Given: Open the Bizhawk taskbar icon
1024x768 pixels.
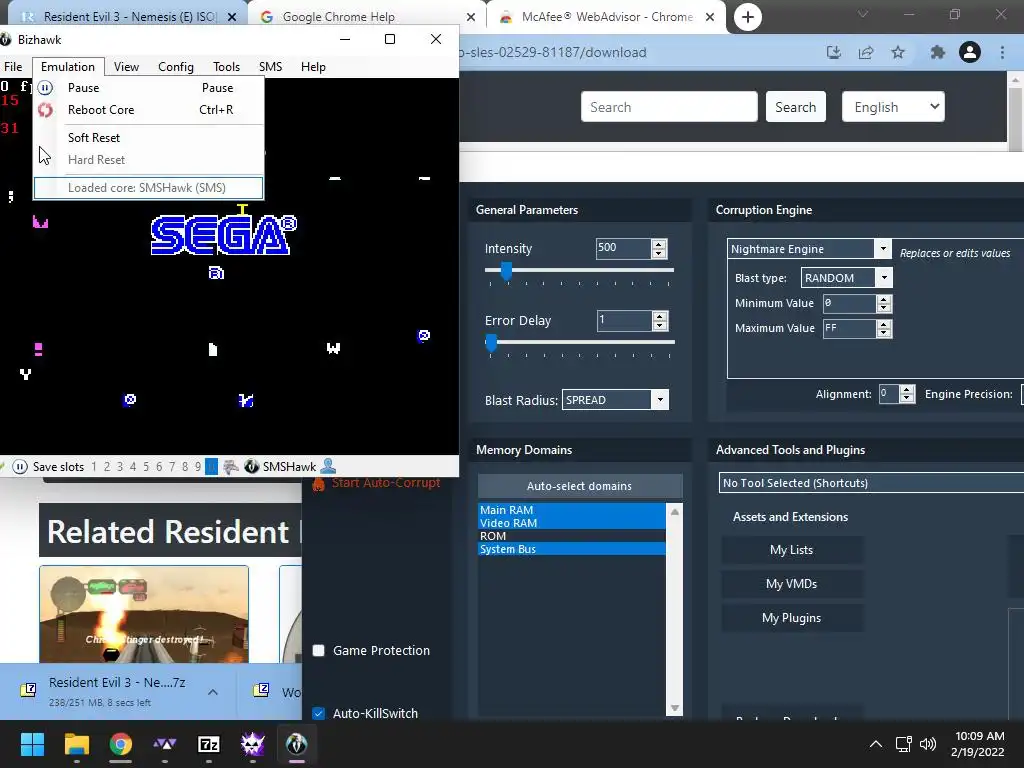Looking at the screenshot, I should [x=296, y=744].
